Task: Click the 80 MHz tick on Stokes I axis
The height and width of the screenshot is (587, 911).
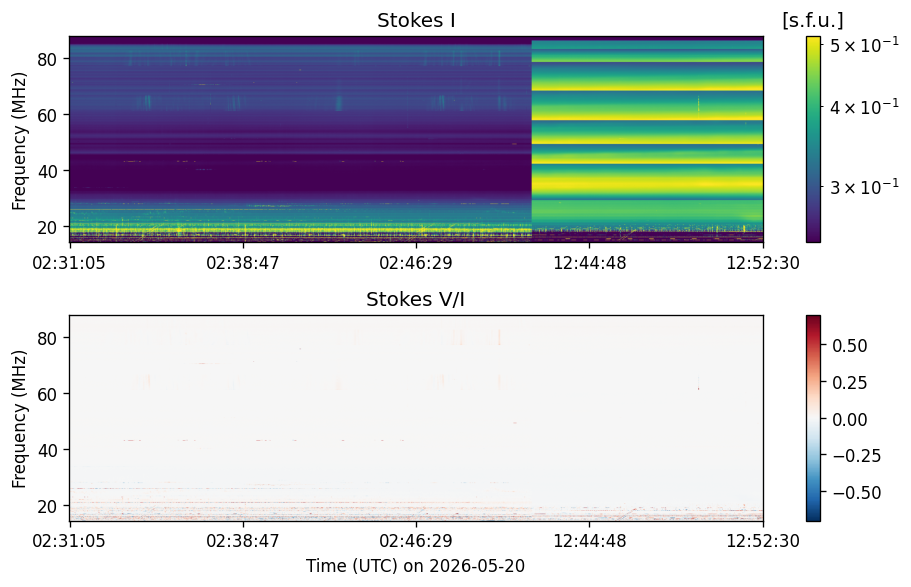Action: point(47,59)
